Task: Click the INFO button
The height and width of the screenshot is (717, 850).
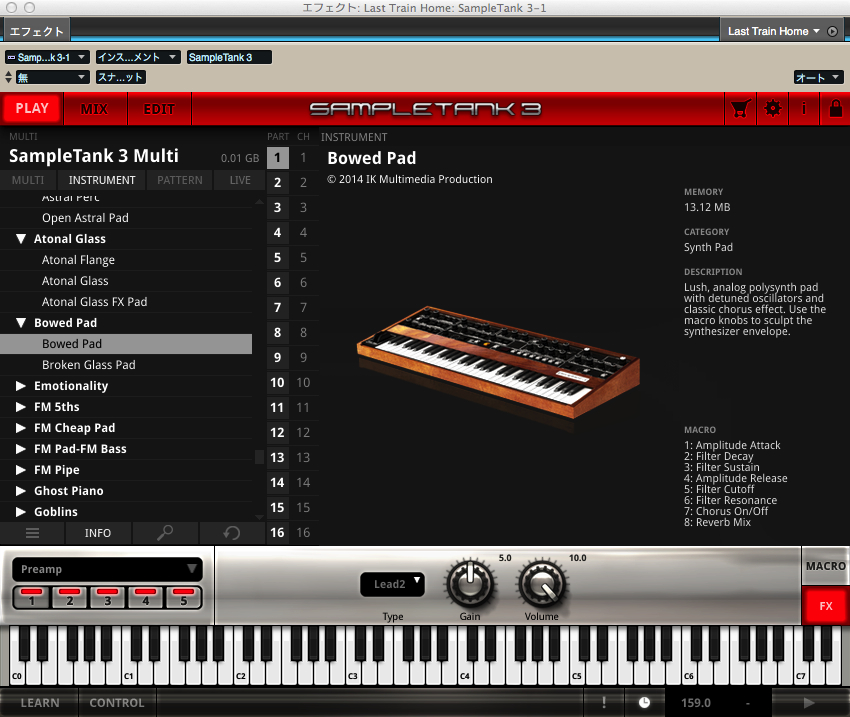Action: 98,533
